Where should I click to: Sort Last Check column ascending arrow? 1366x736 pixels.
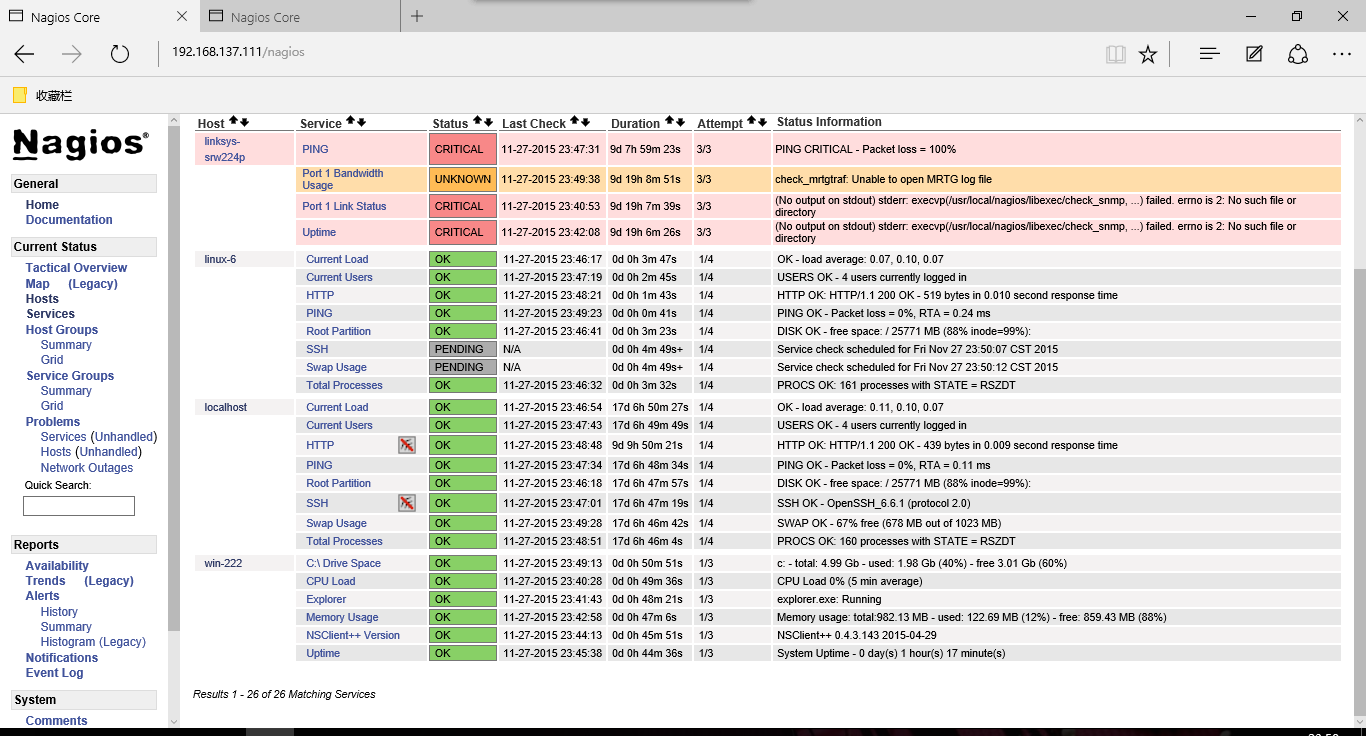tap(574, 122)
